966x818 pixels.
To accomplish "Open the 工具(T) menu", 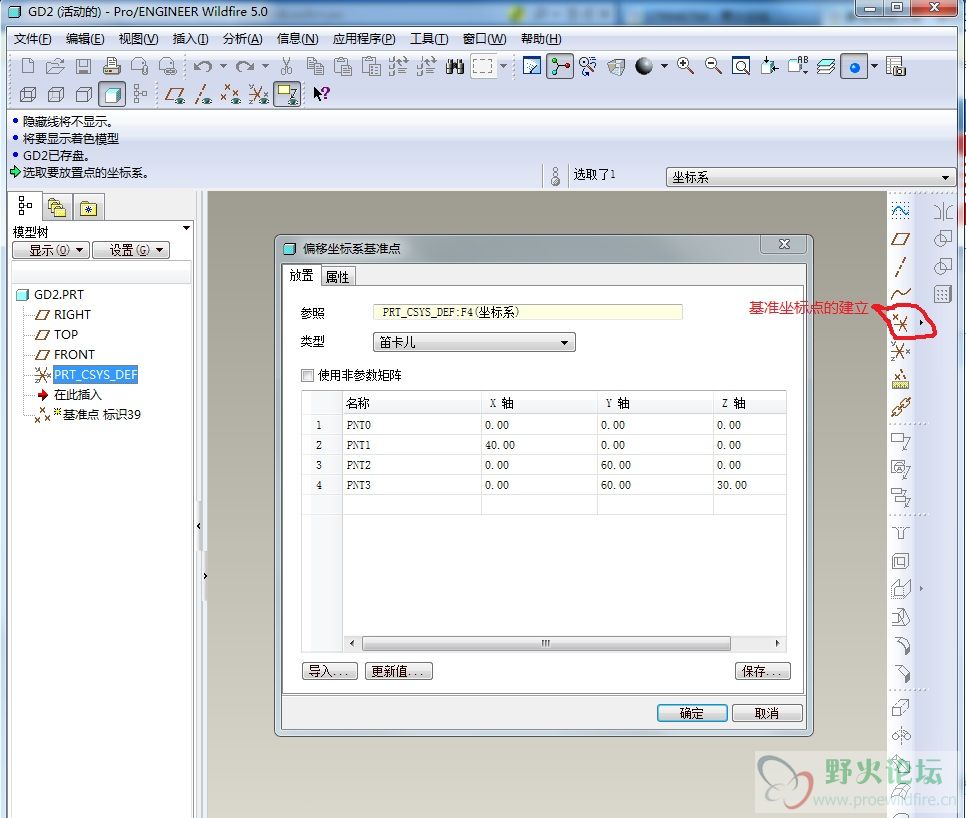I will click(x=429, y=39).
